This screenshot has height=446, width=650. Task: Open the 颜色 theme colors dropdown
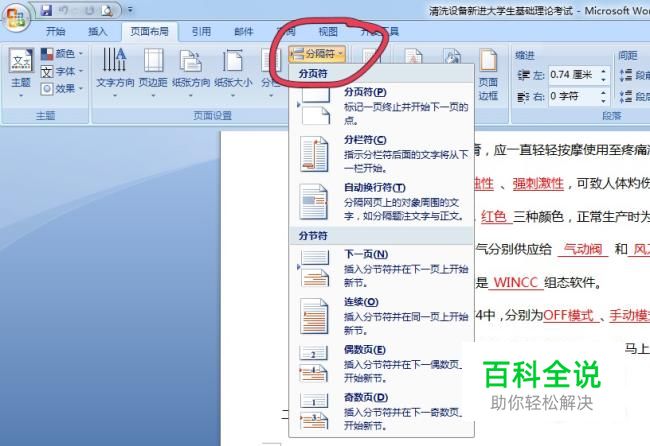point(62,53)
